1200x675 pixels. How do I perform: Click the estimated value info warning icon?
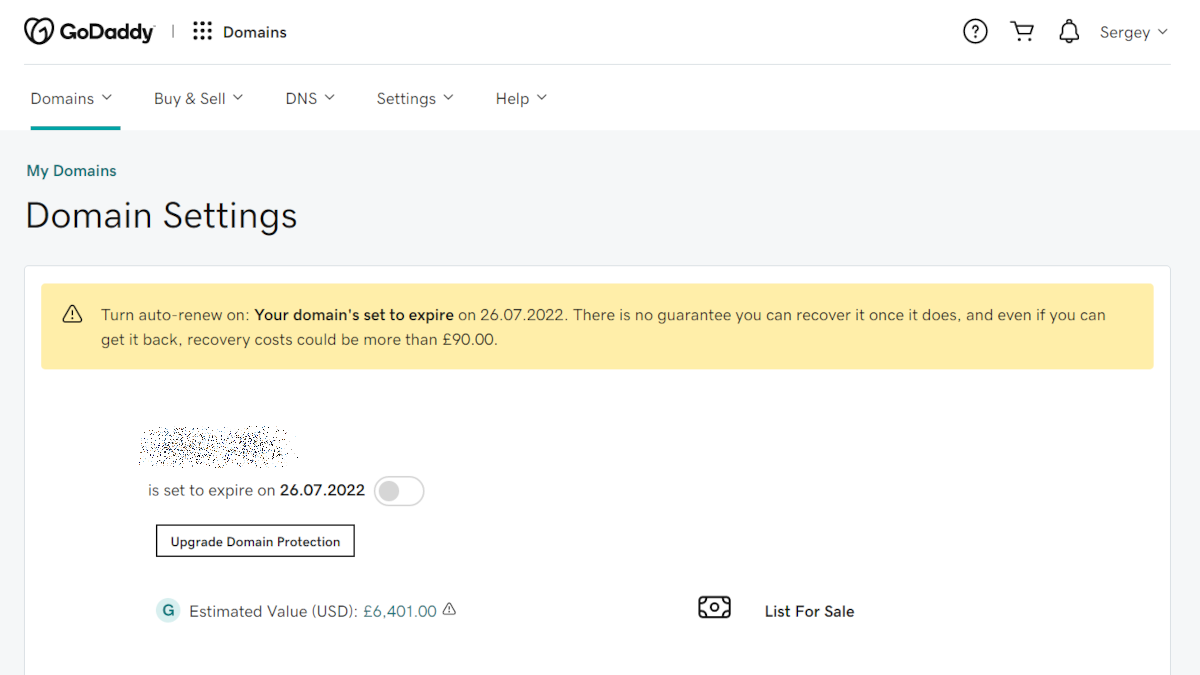click(449, 609)
